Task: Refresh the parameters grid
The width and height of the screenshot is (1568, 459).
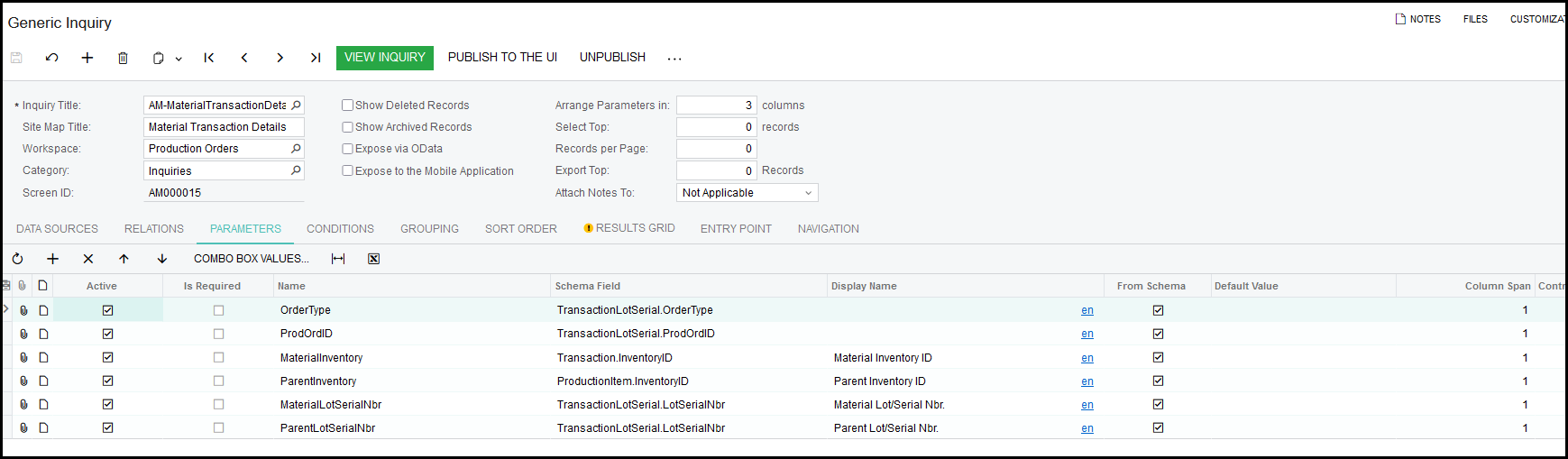Action: click(x=18, y=259)
